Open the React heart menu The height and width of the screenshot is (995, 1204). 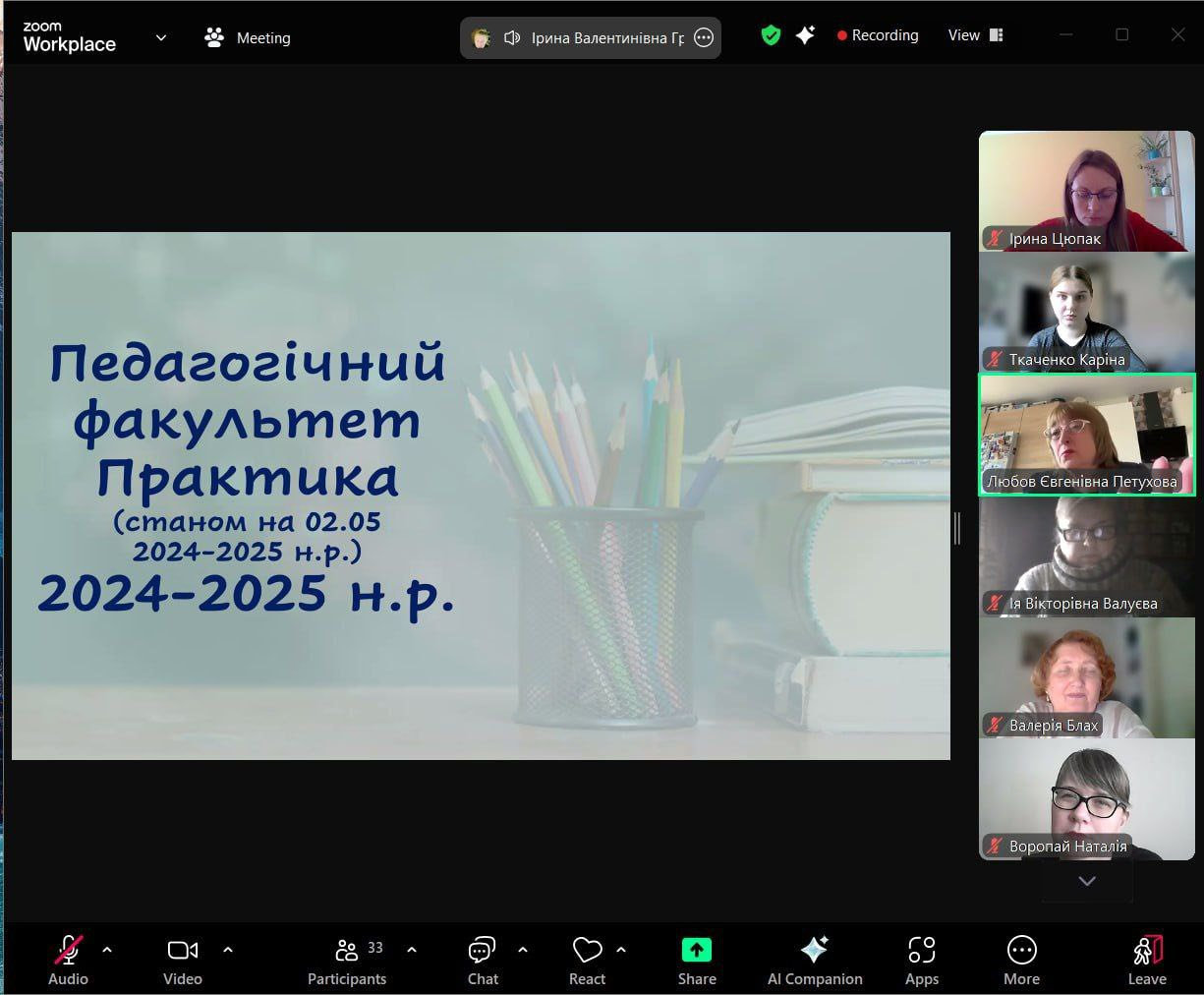pos(587,960)
